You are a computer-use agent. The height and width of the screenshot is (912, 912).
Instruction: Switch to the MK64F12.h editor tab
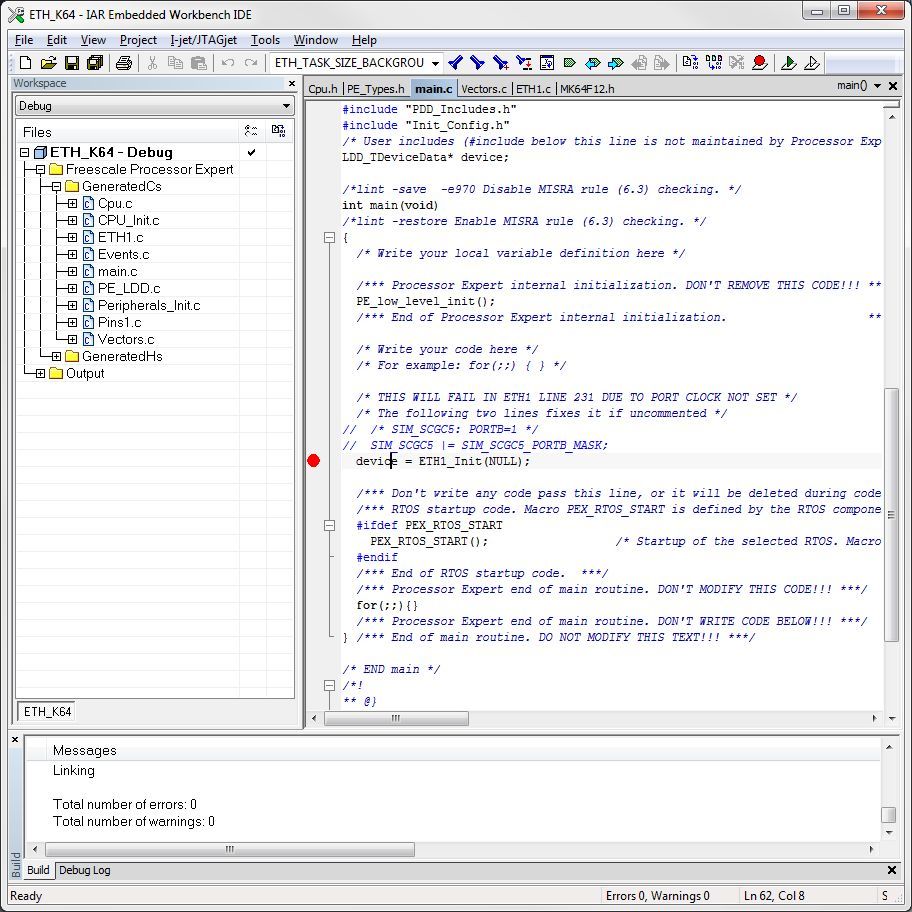(x=587, y=89)
